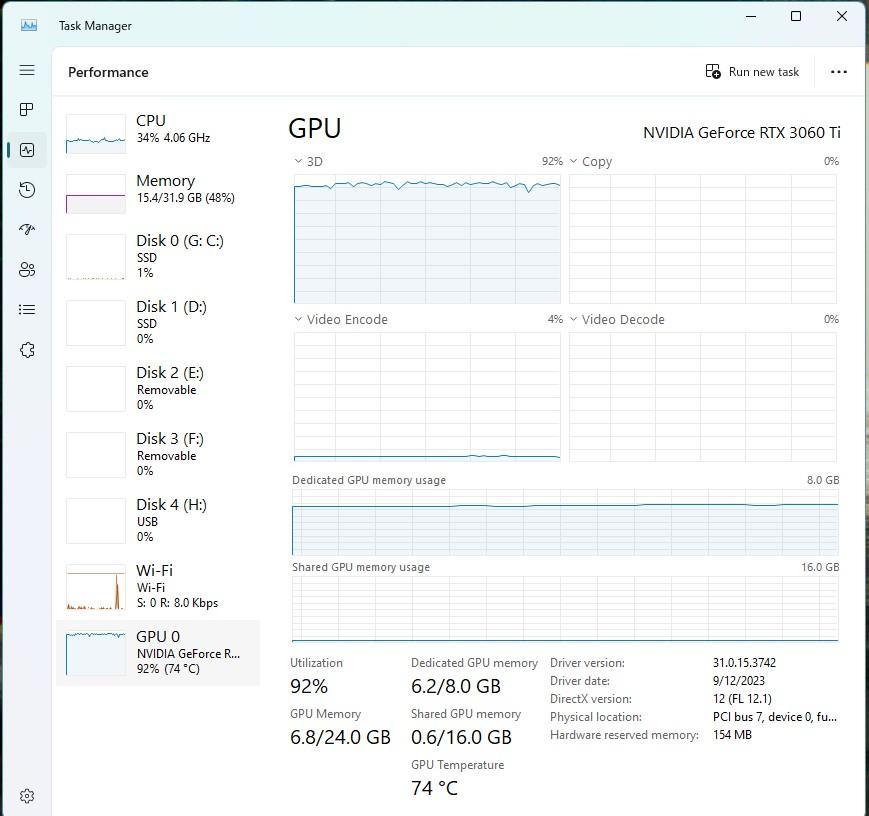
Task: Open the Details list icon
Action: [x=27, y=309]
